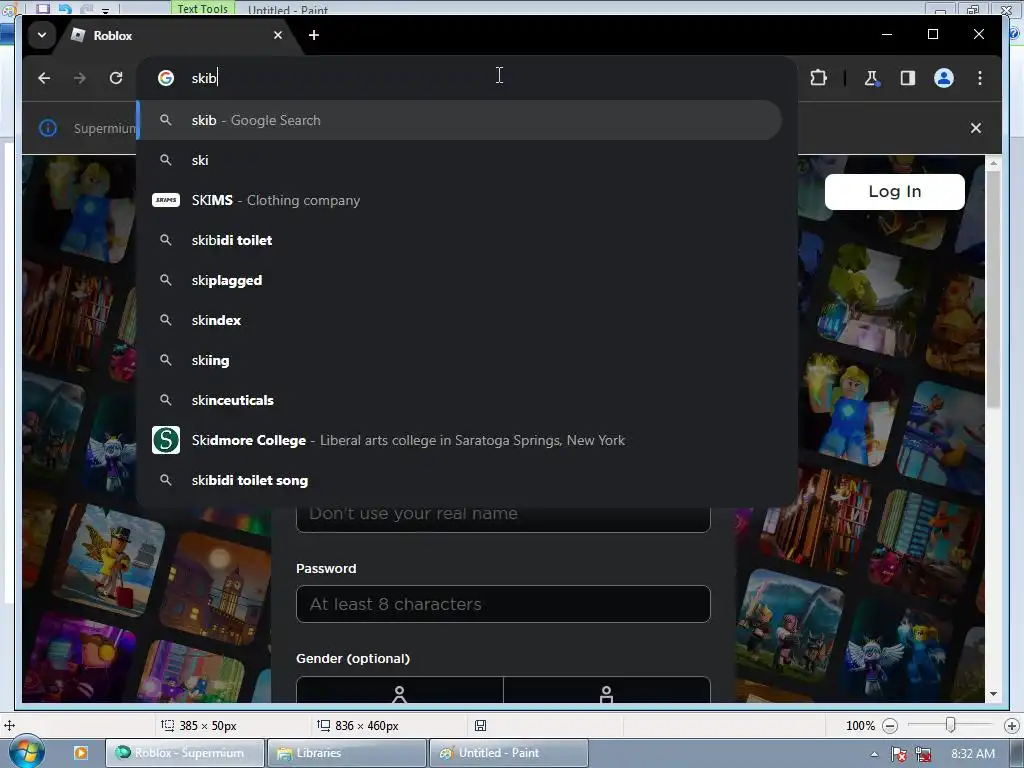This screenshot has height=768, width=1024.
Task: Click the Supermium info circle icon
Action: 48,128
